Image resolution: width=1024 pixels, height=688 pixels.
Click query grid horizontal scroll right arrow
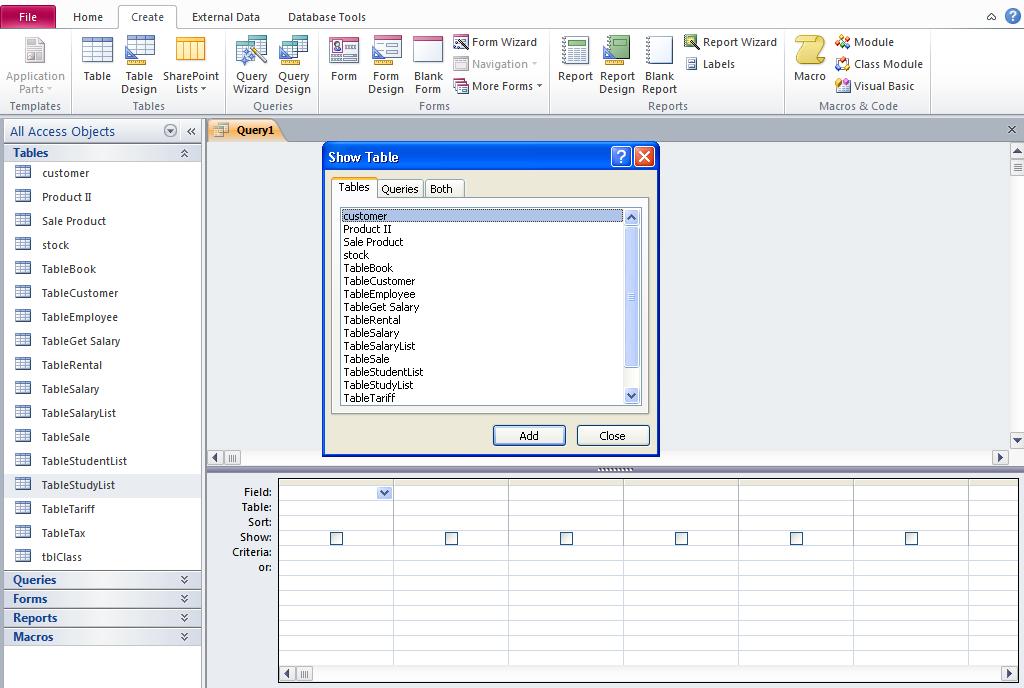point(1010,673)
